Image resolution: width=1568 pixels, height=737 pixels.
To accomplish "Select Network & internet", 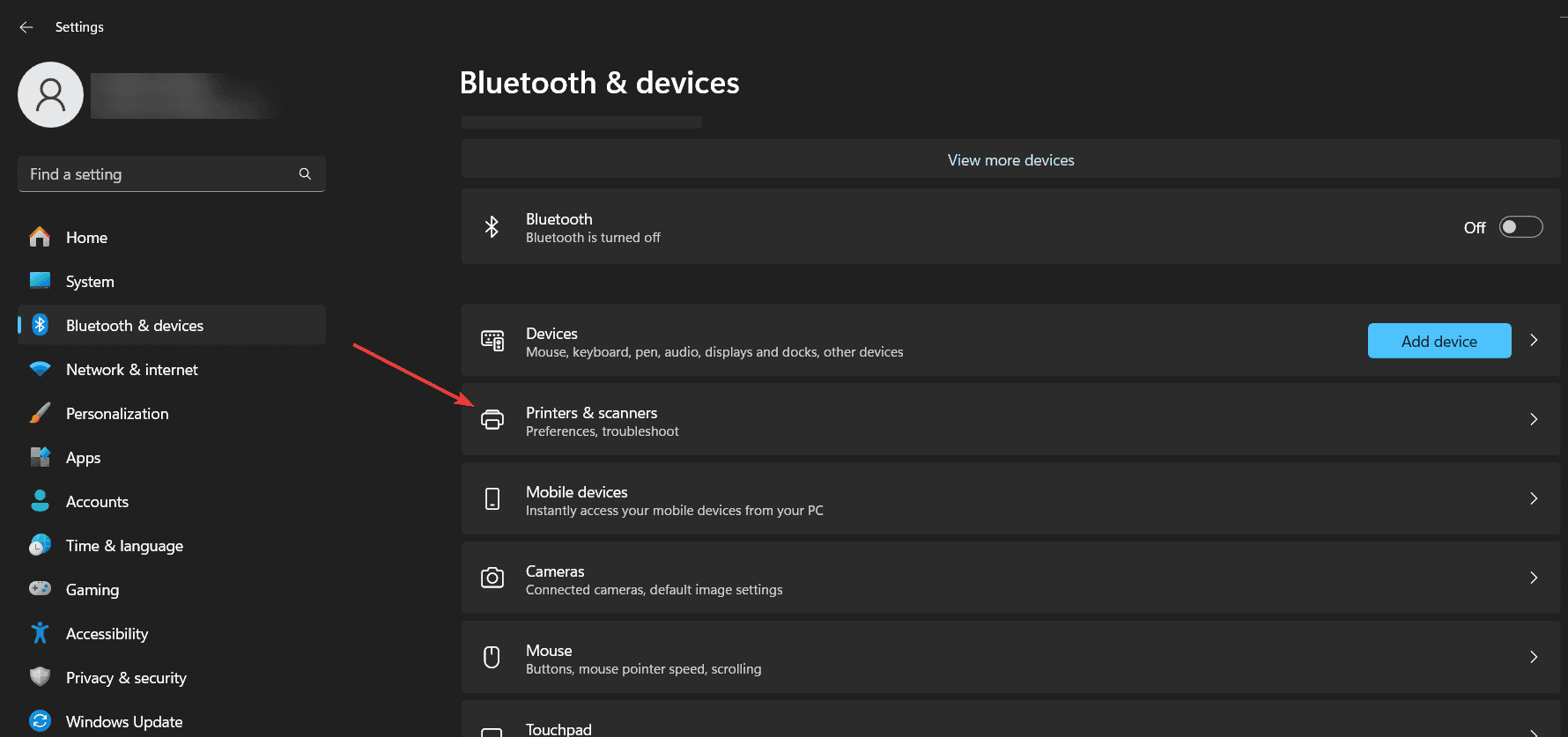I will (x=172, y=369).
